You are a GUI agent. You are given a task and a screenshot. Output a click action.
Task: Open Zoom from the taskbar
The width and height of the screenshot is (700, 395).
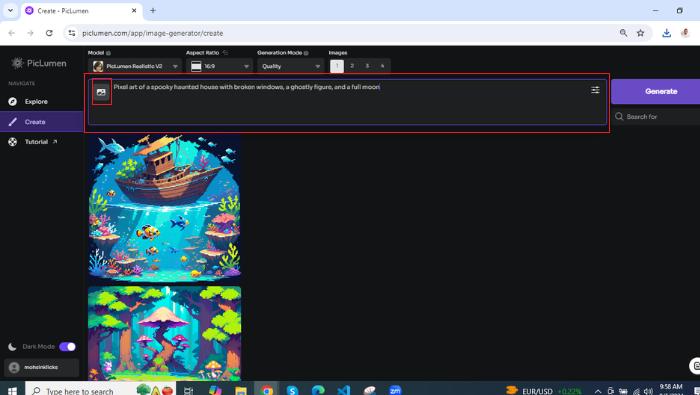395,391
